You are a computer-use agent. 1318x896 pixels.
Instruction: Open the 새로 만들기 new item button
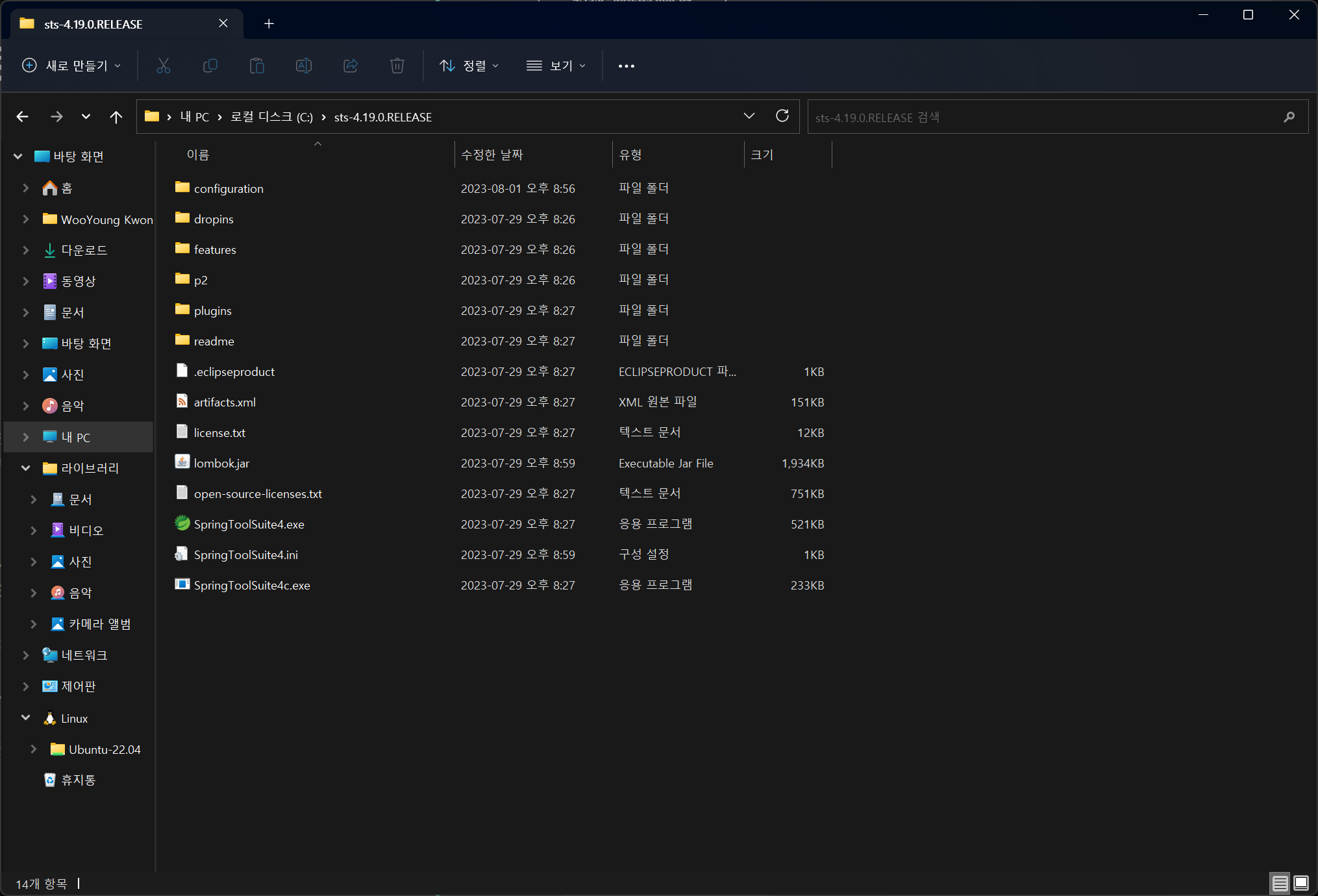(71, 66)
